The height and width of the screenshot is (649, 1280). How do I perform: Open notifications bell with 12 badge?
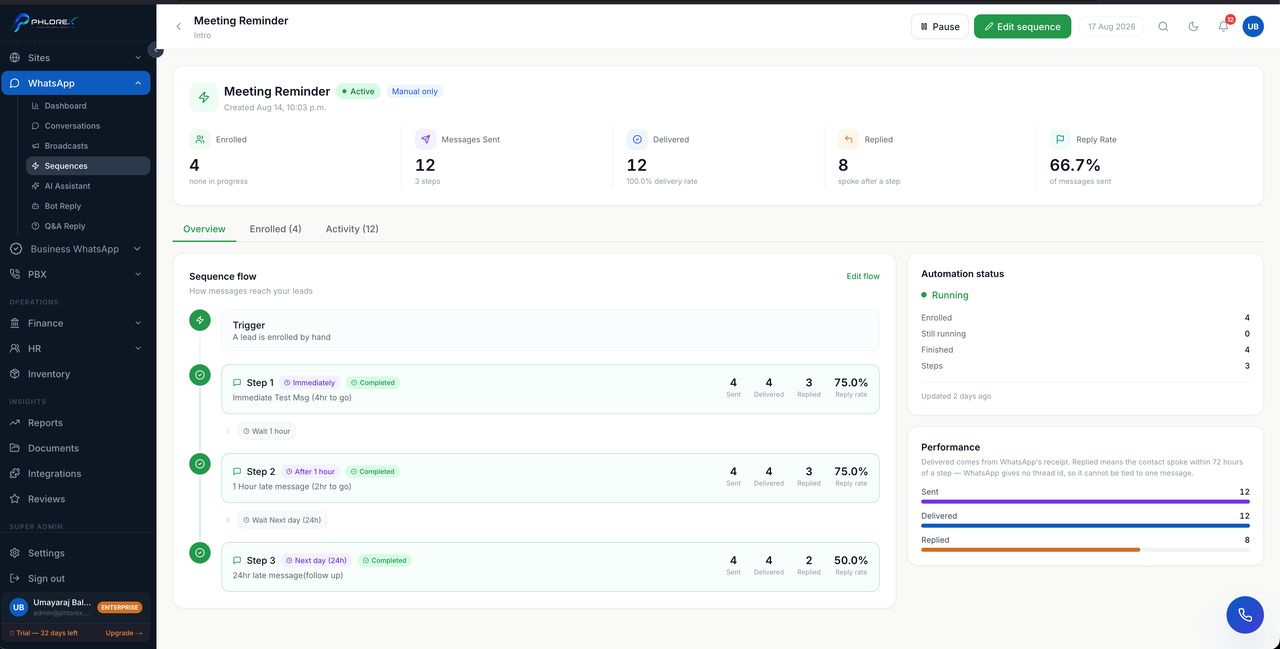[1224, 26]
